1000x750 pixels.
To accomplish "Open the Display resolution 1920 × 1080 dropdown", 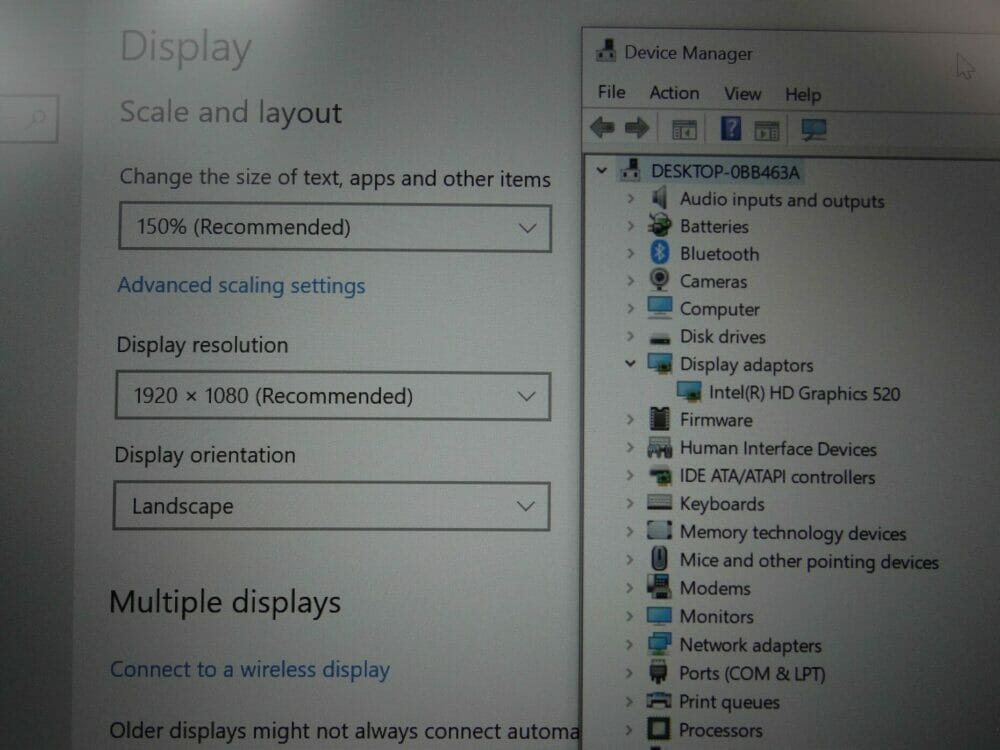I will point(333,396).
